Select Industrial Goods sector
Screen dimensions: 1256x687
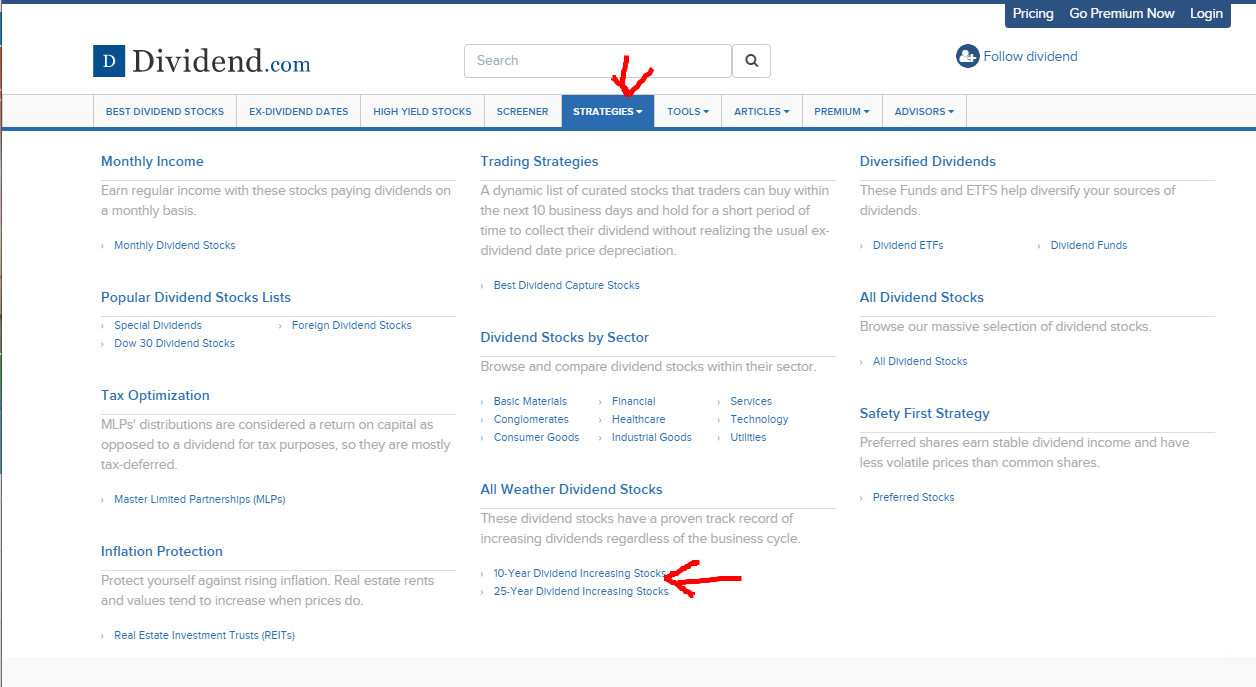coord(652,437)
